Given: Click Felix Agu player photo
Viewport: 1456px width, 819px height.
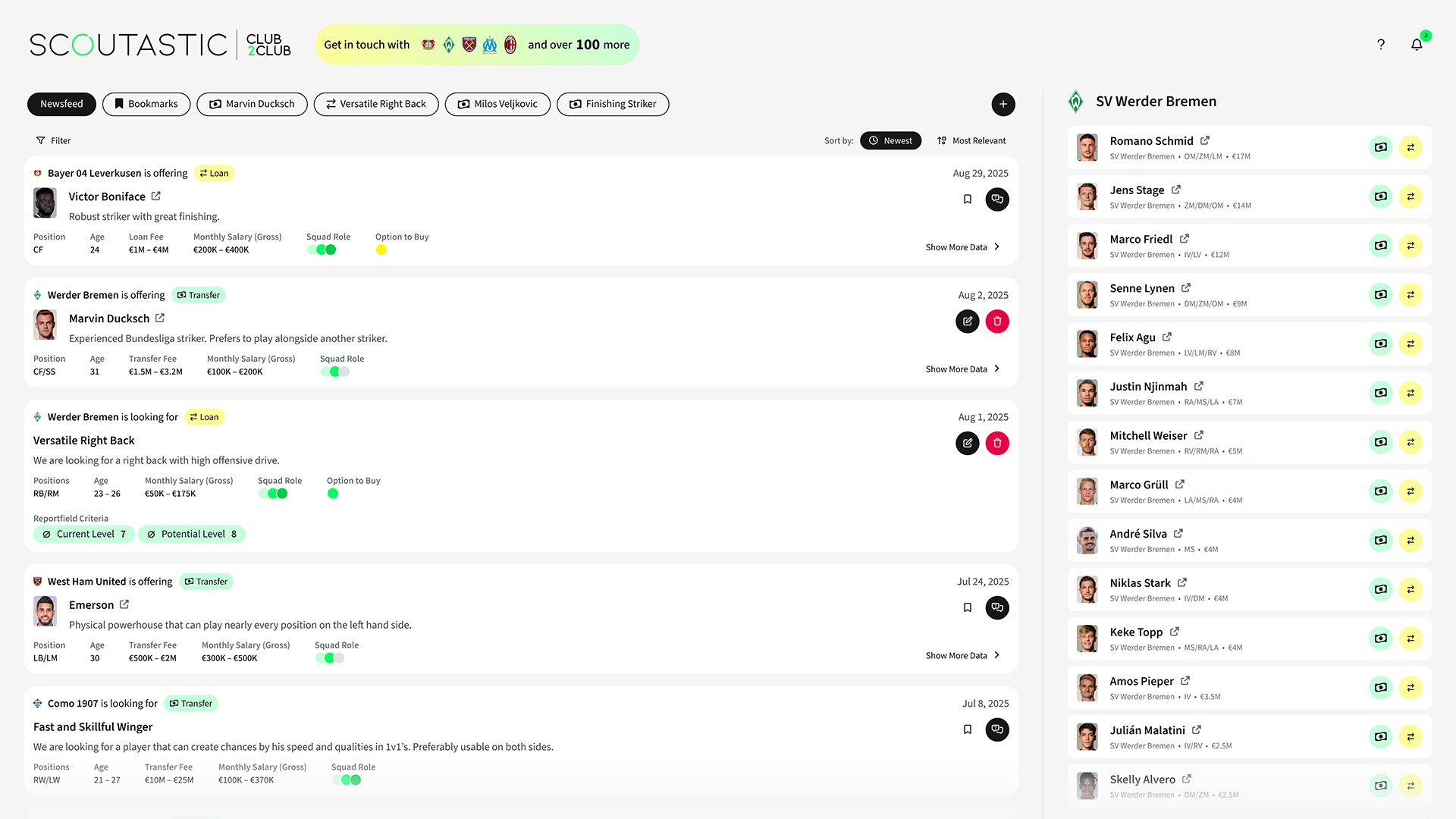Looking at the screenshot, I should [1087, 344].
